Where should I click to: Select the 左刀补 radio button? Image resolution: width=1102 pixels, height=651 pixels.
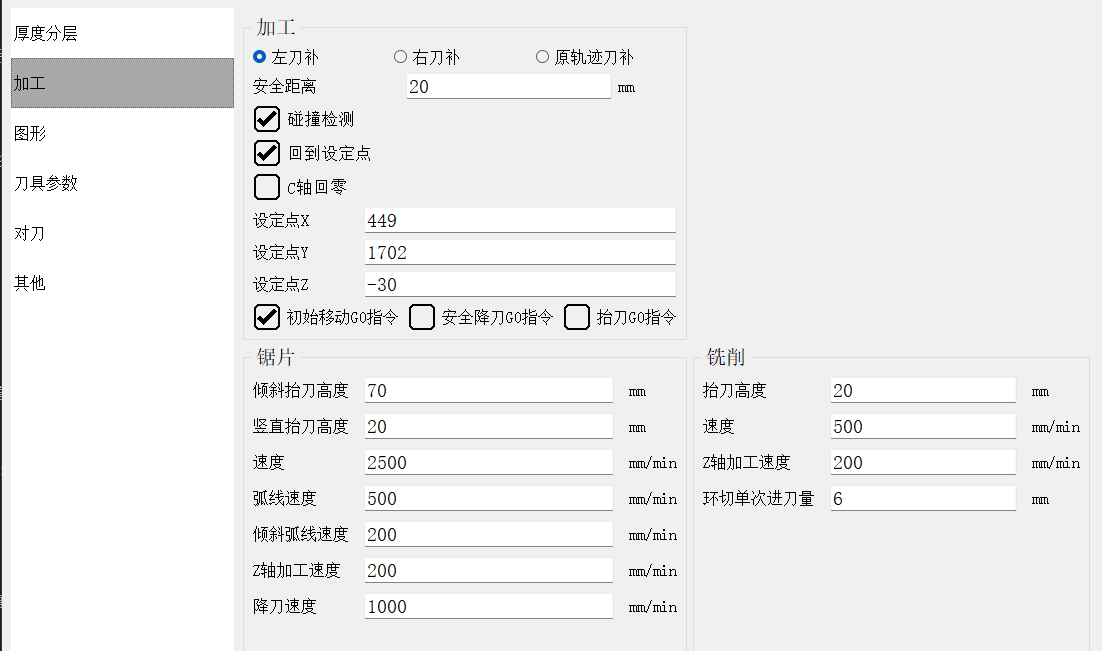point(260,58)
